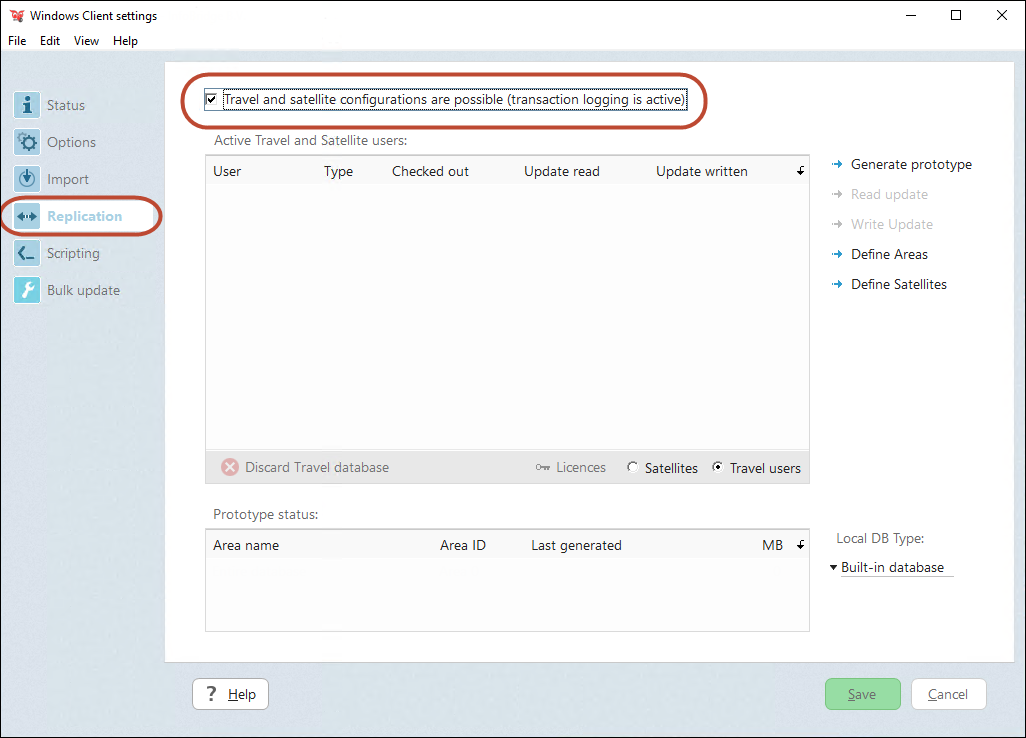Click the sort control on Prototype status header
Screen dimensions: 1026x738
coord(799,545)
